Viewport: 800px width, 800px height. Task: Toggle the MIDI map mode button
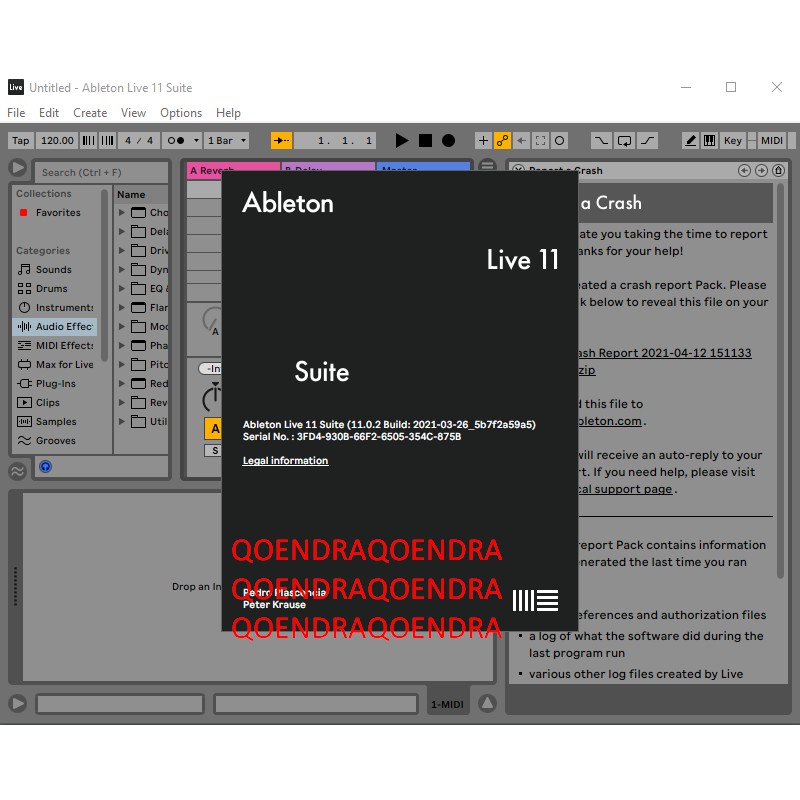coord(771,140)
